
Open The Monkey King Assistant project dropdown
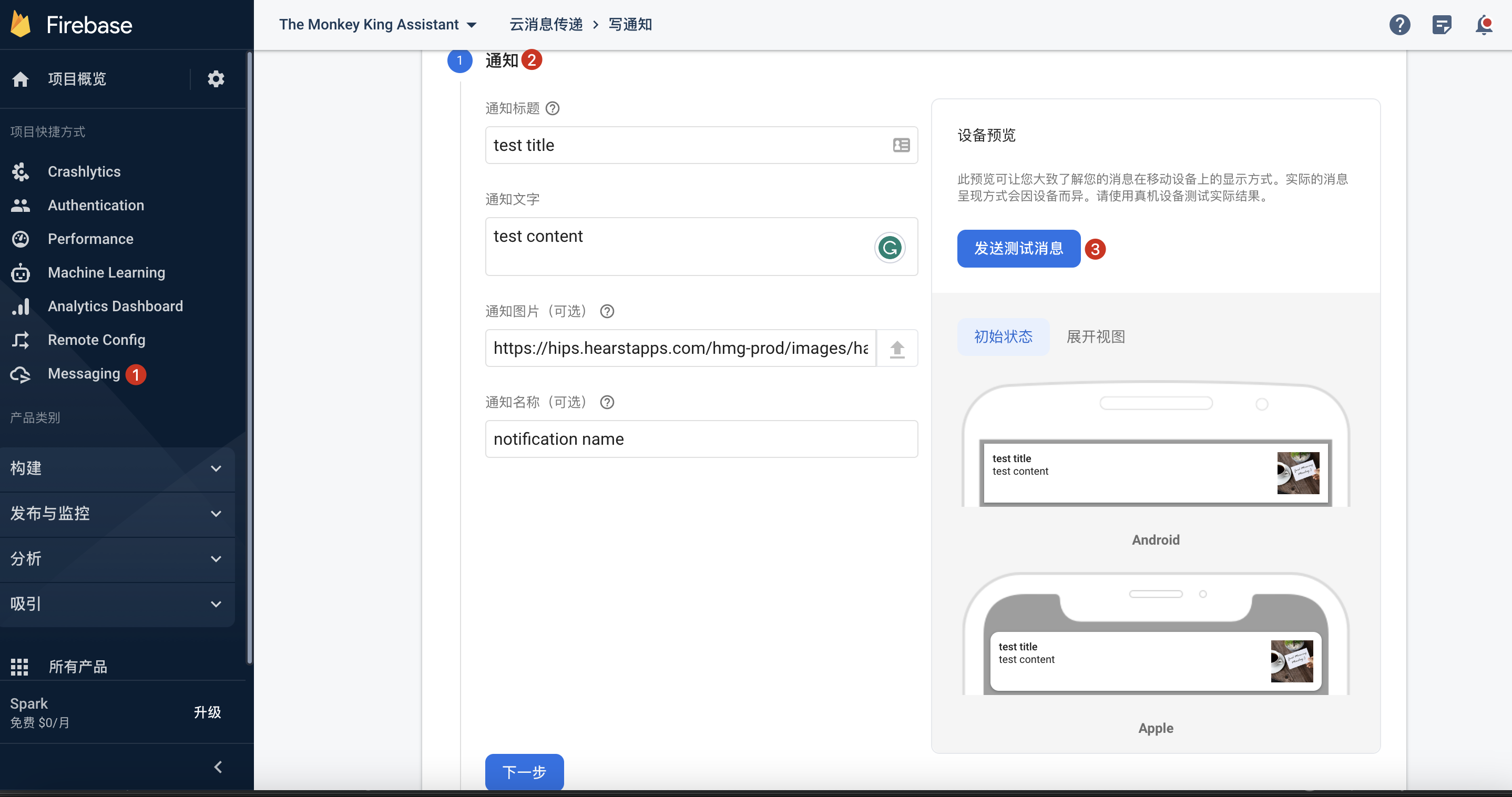[x=377, y=25]
